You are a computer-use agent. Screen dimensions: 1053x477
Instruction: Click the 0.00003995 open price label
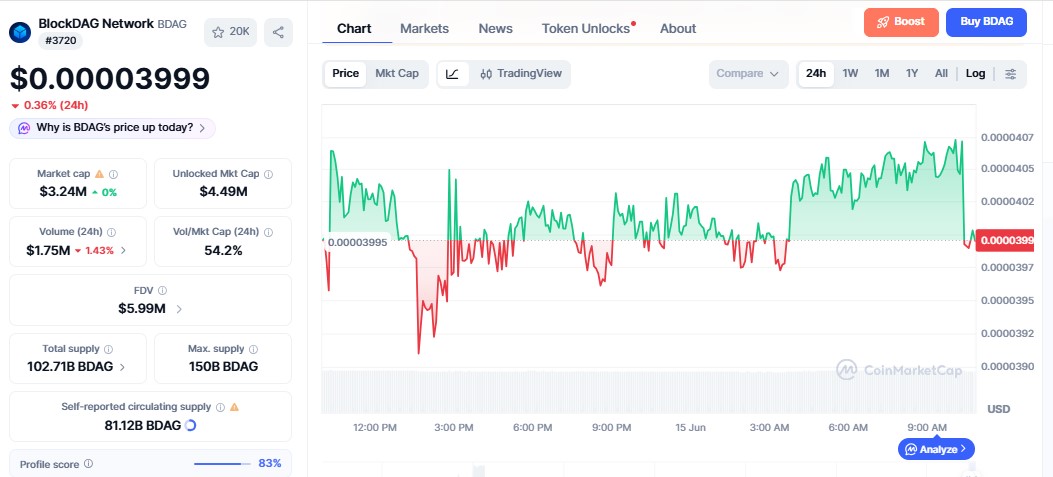(357, 243)
